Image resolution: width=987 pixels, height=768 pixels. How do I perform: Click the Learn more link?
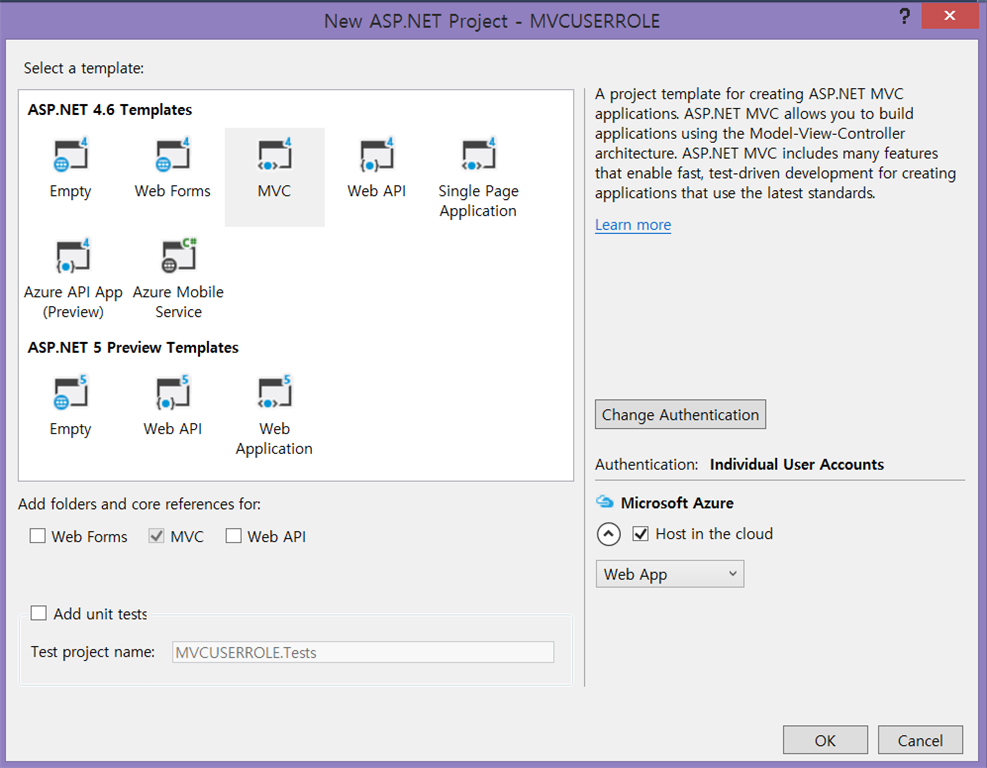click(x=632, y=225)
